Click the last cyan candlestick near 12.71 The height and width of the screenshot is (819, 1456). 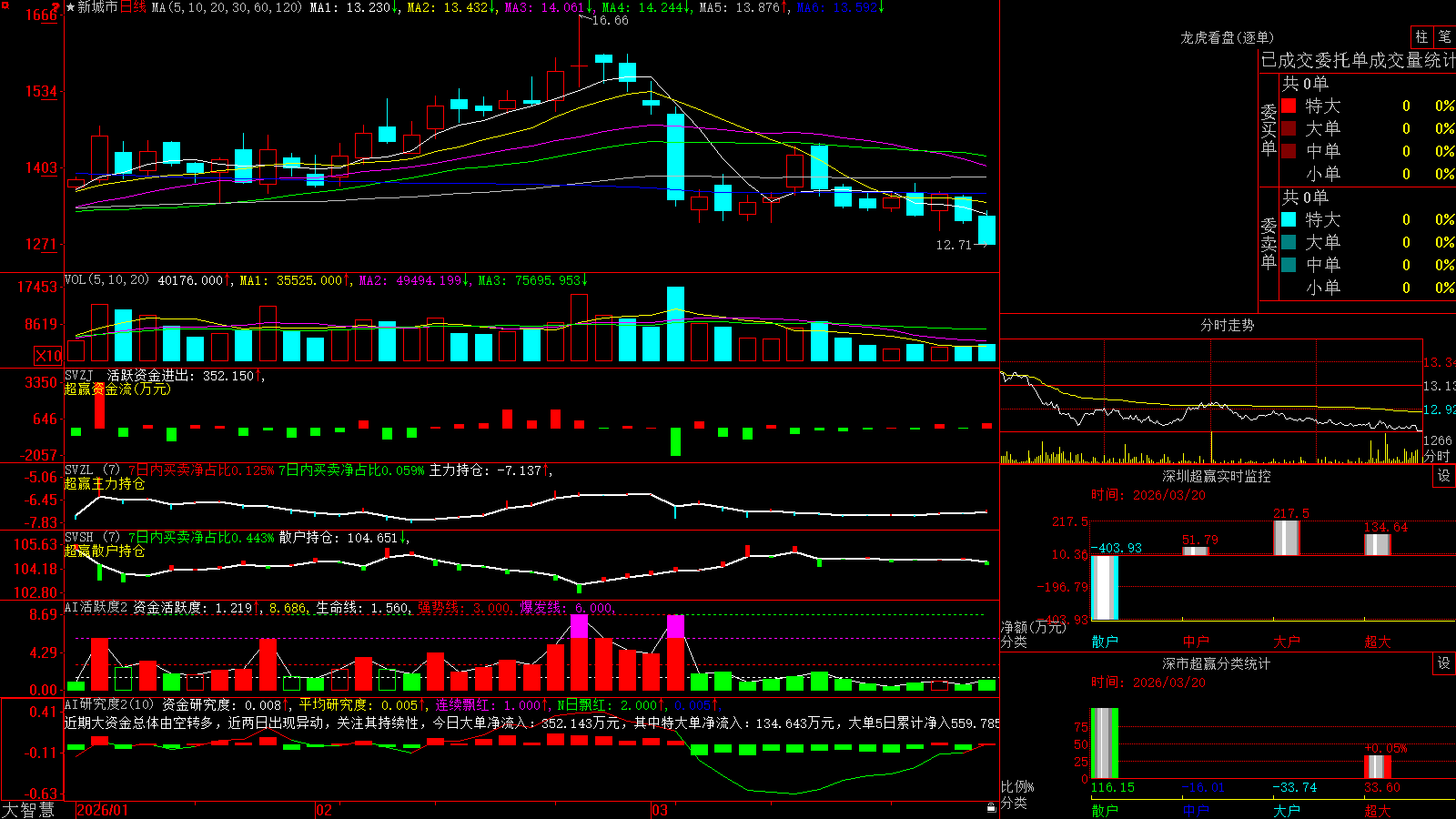point(986,230)
